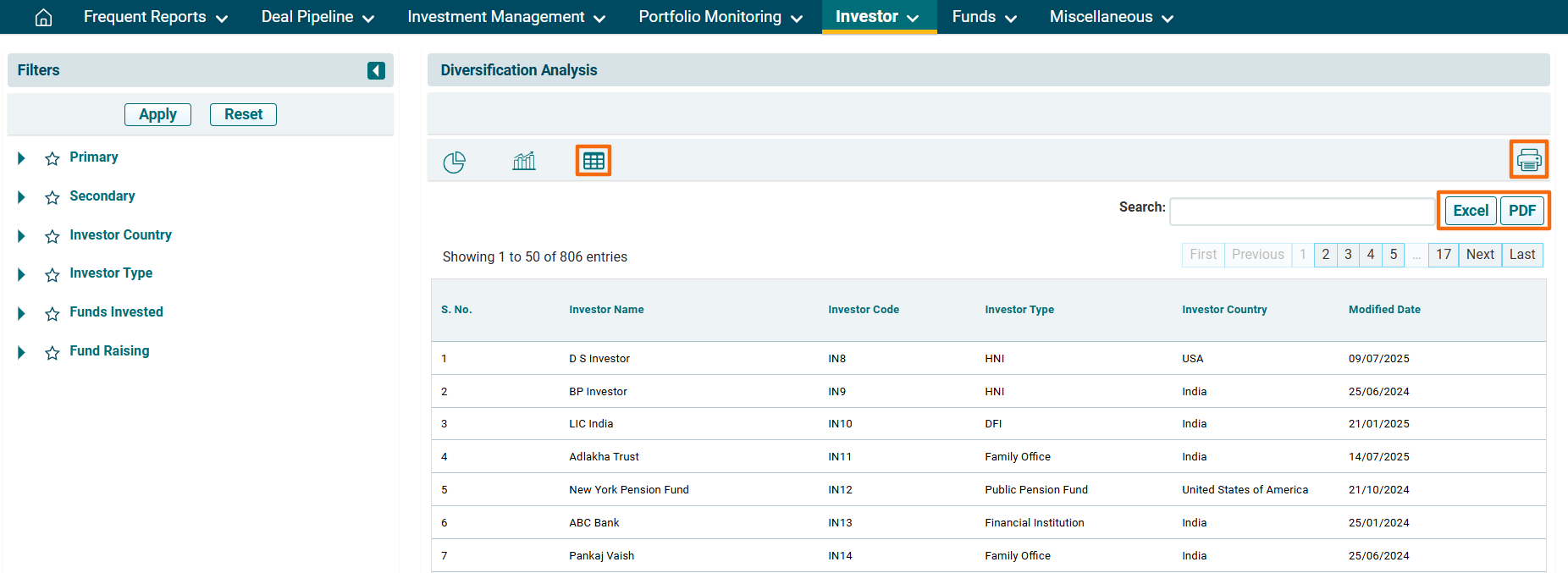Click in the Search input field
Screen dimensions: 1568x573
(x=1301, y=212)
